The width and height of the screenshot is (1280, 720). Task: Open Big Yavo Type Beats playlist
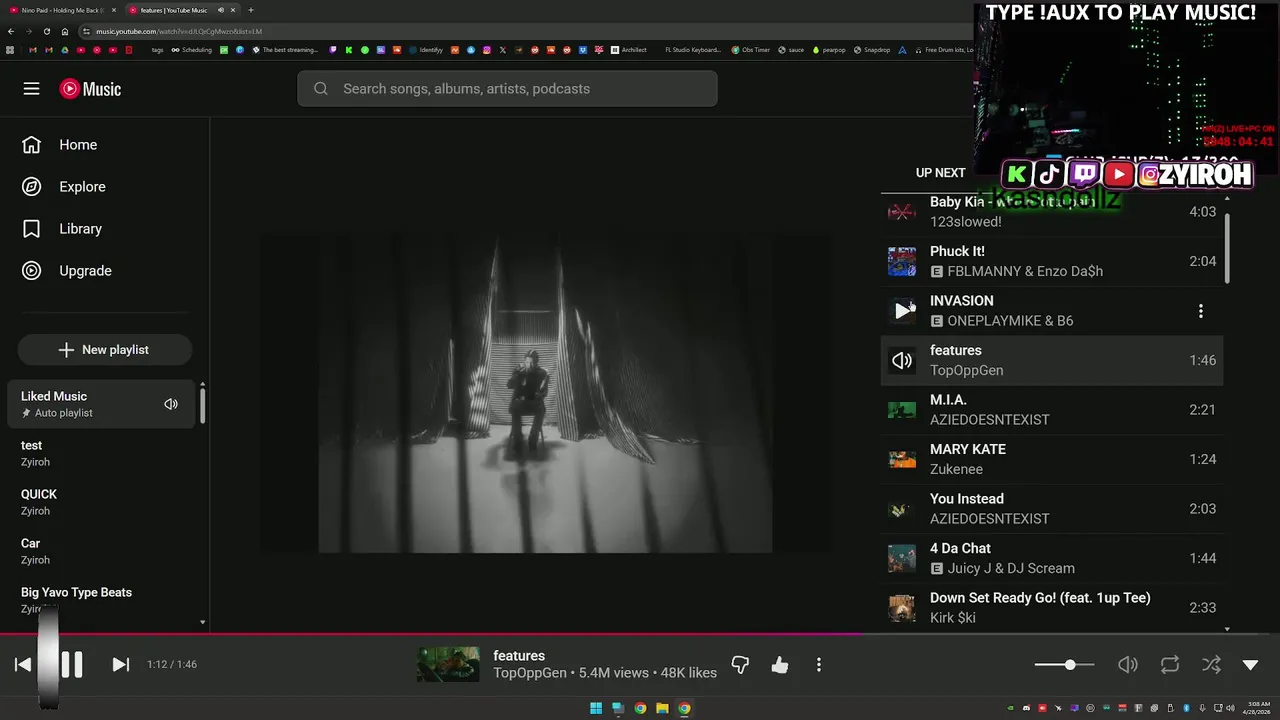[x=100, y=599]
